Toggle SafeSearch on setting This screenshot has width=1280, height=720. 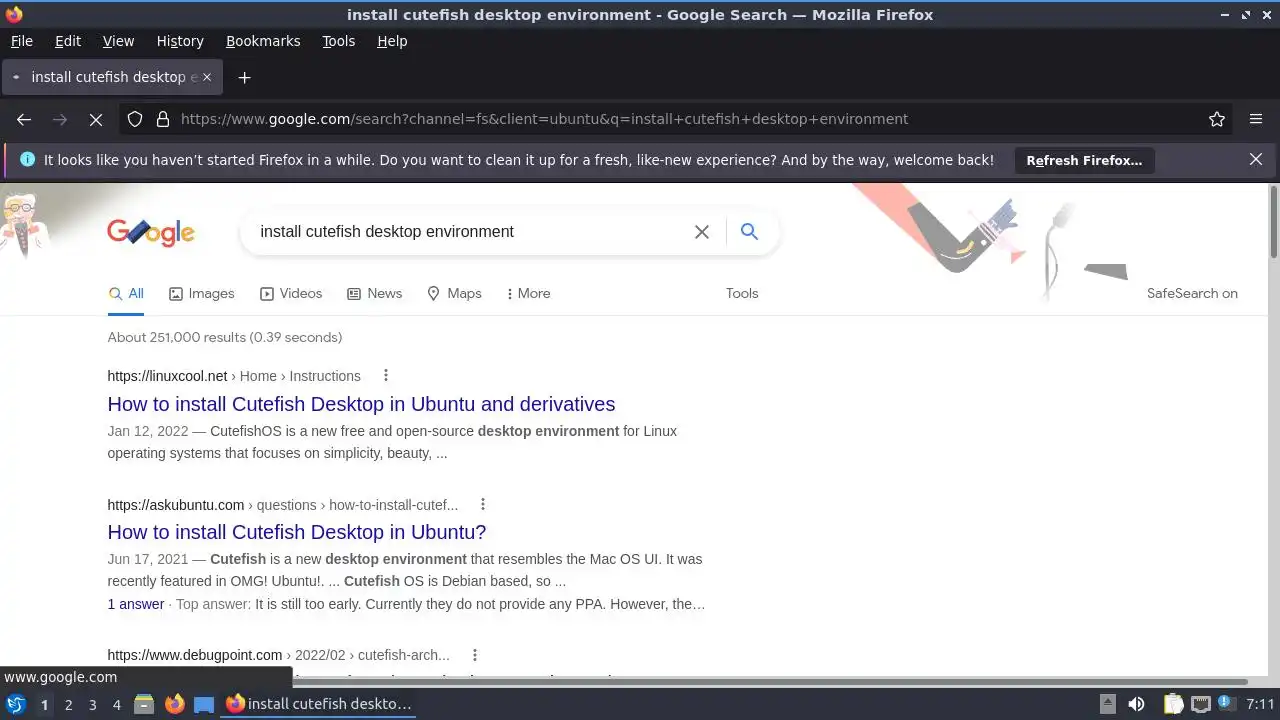point(1192,294)
